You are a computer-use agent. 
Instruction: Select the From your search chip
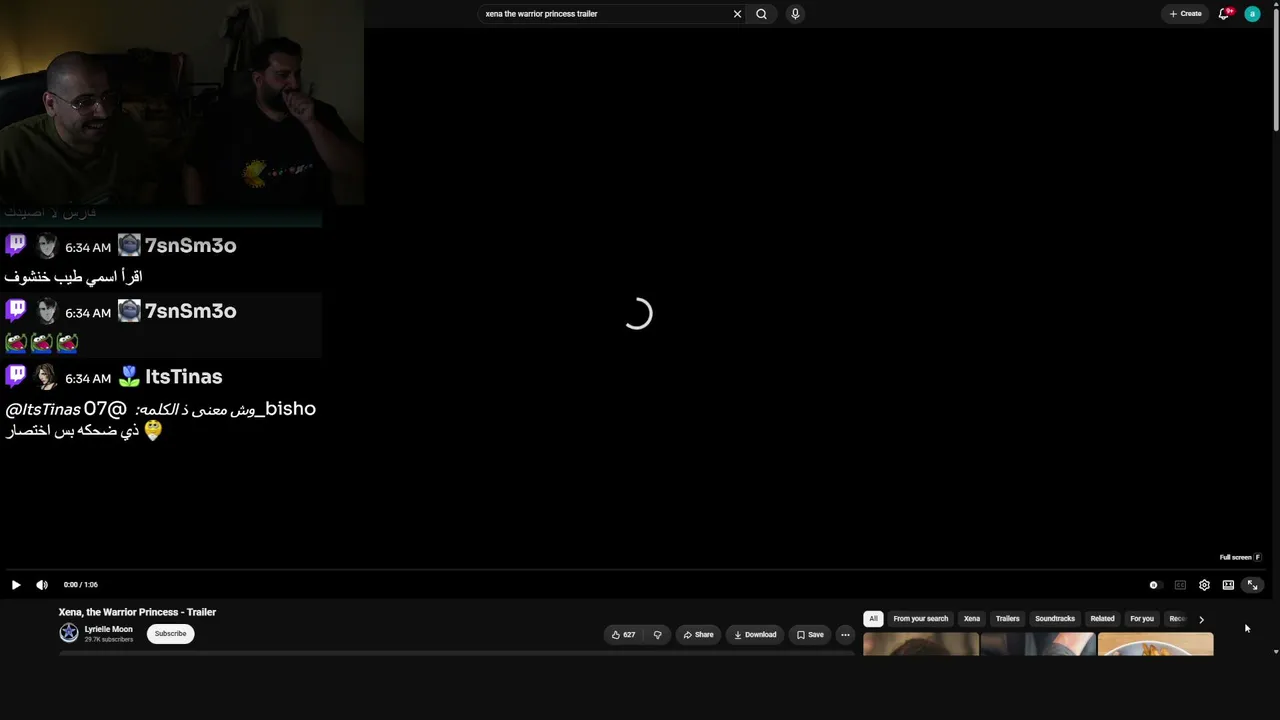tap(920, 619)
